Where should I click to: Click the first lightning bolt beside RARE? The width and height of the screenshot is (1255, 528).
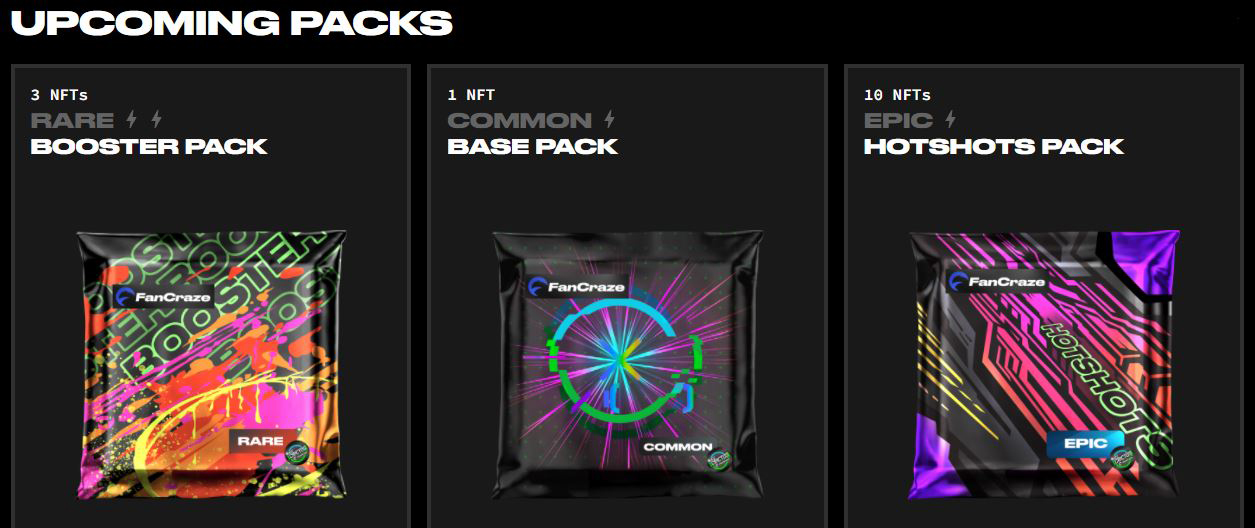tap(131, 120)
